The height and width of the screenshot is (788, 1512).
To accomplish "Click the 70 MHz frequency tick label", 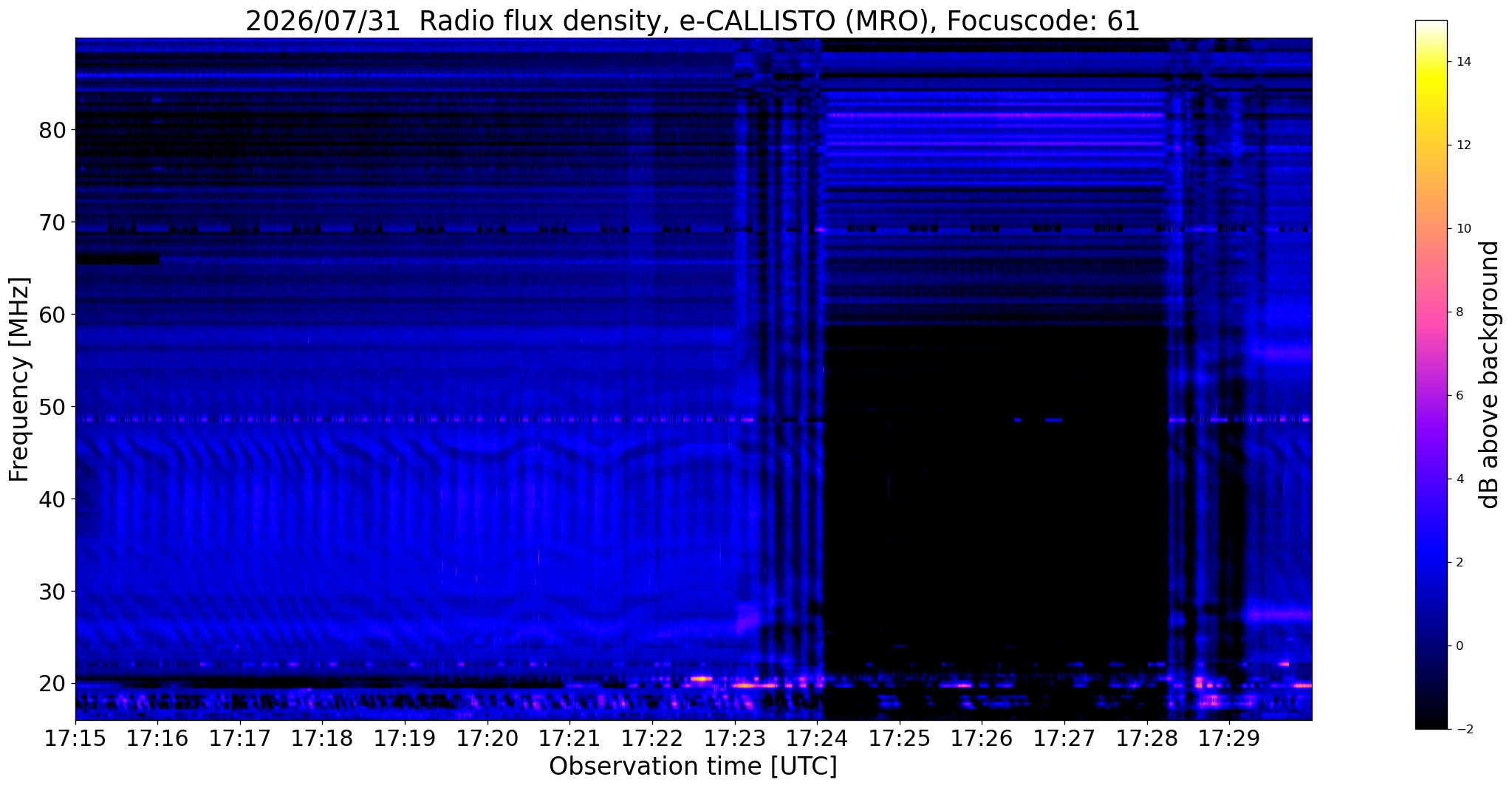I will coord(52,222).
